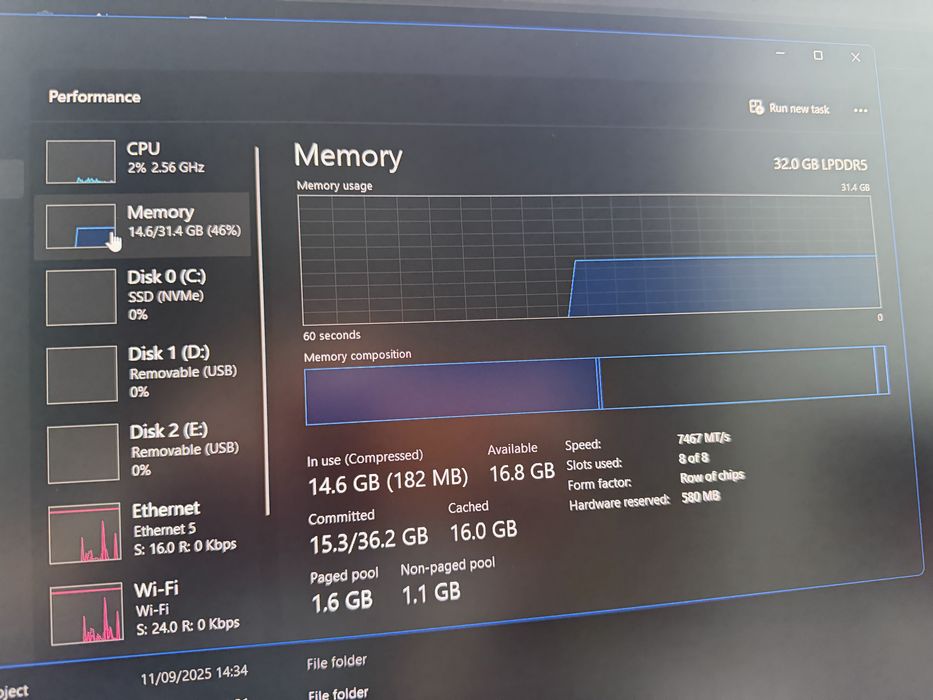Click Disk 2 (E:) graph thumbnail
933x700 pixels.
coord(83,453)
